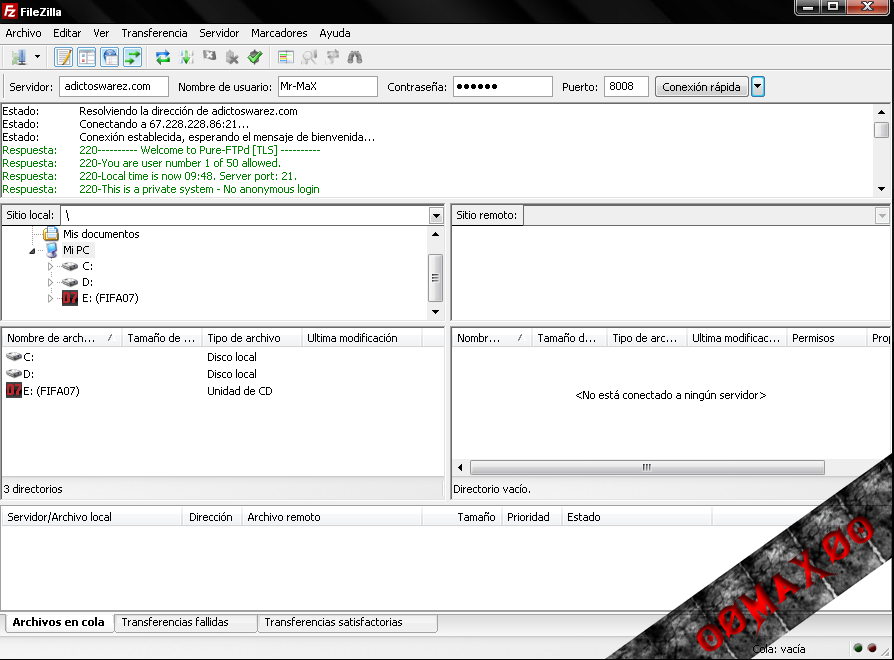Sort queue by Servidor/Archivo local column

tap(91, 517)
